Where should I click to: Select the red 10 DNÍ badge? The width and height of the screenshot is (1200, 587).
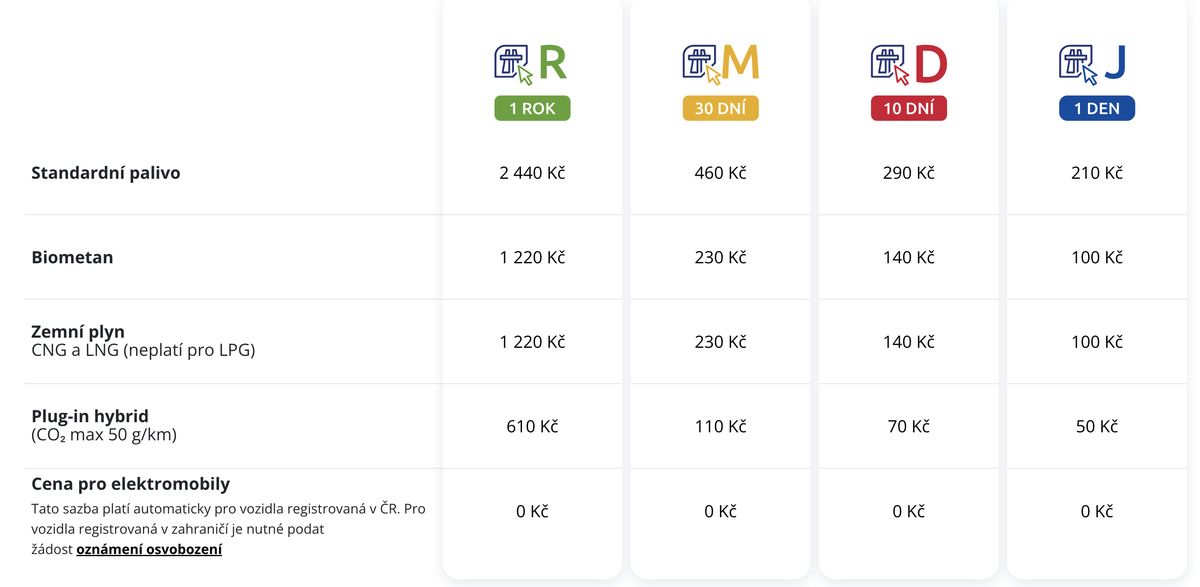[x=909, y=109]
